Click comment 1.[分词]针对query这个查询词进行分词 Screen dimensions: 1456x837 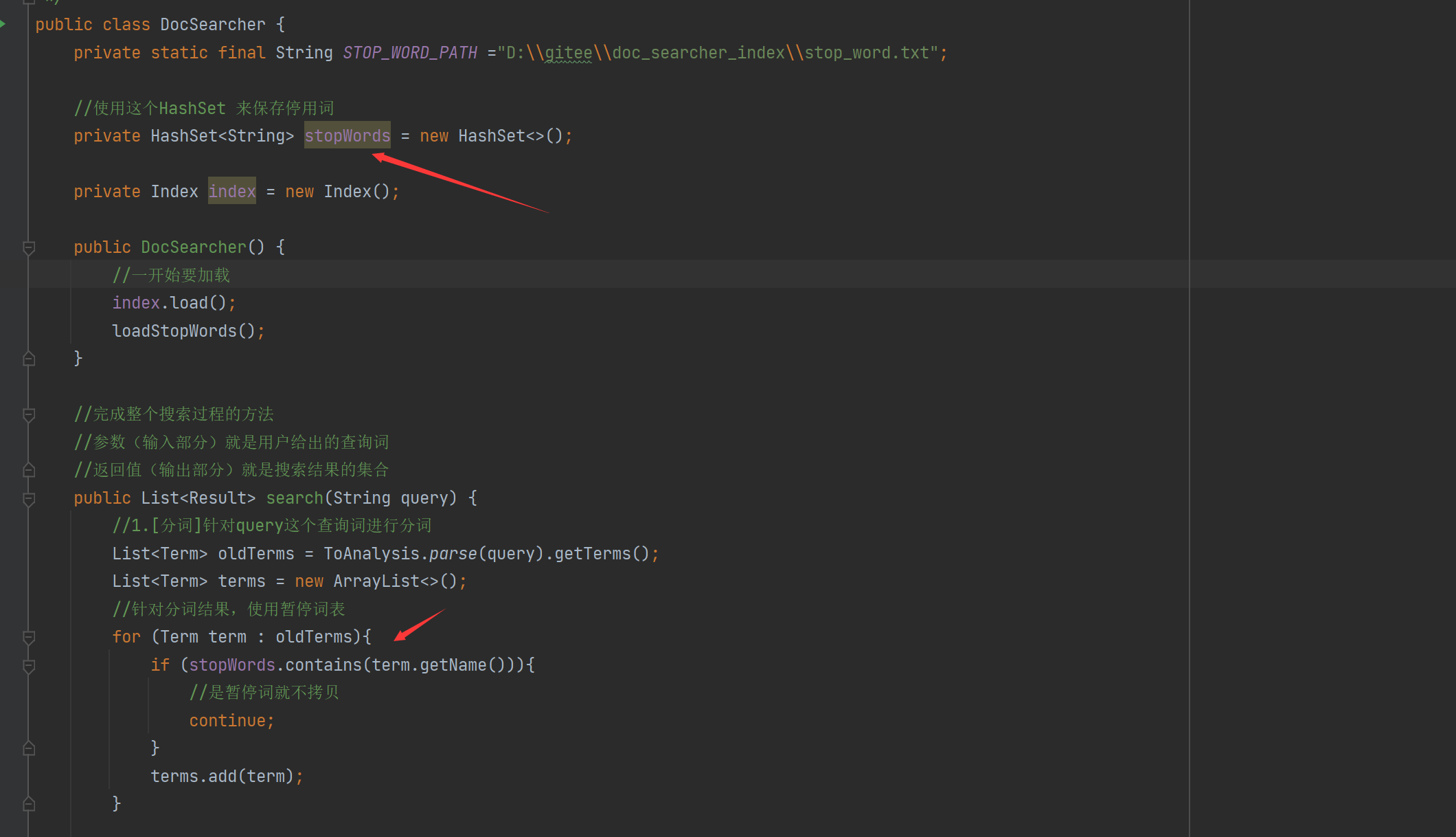(x=272, y=526)
